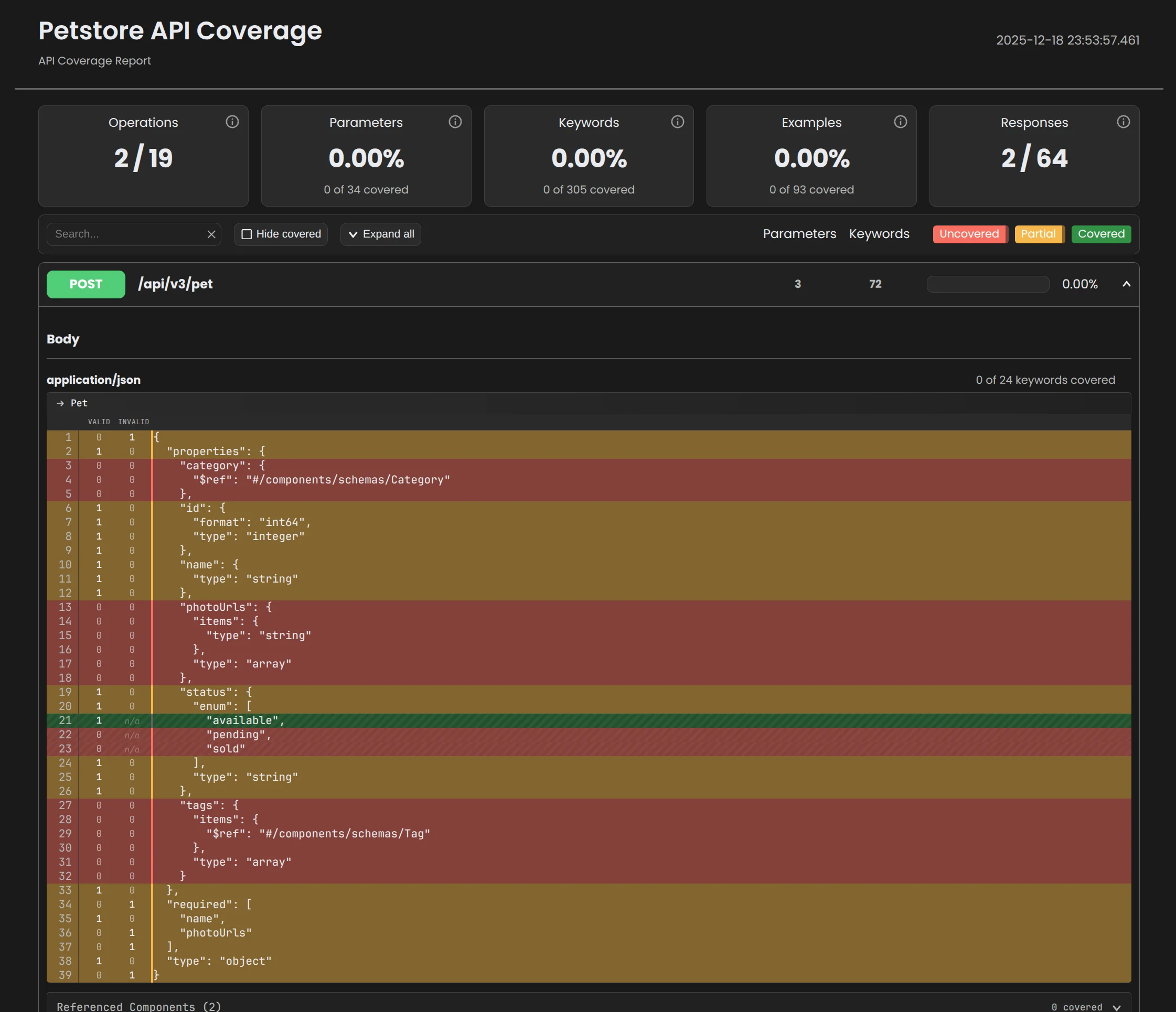Screen dimensions: 1176x1012
Task: Click the arrow icon beside the Pet schema
Action: pos(61,403)
